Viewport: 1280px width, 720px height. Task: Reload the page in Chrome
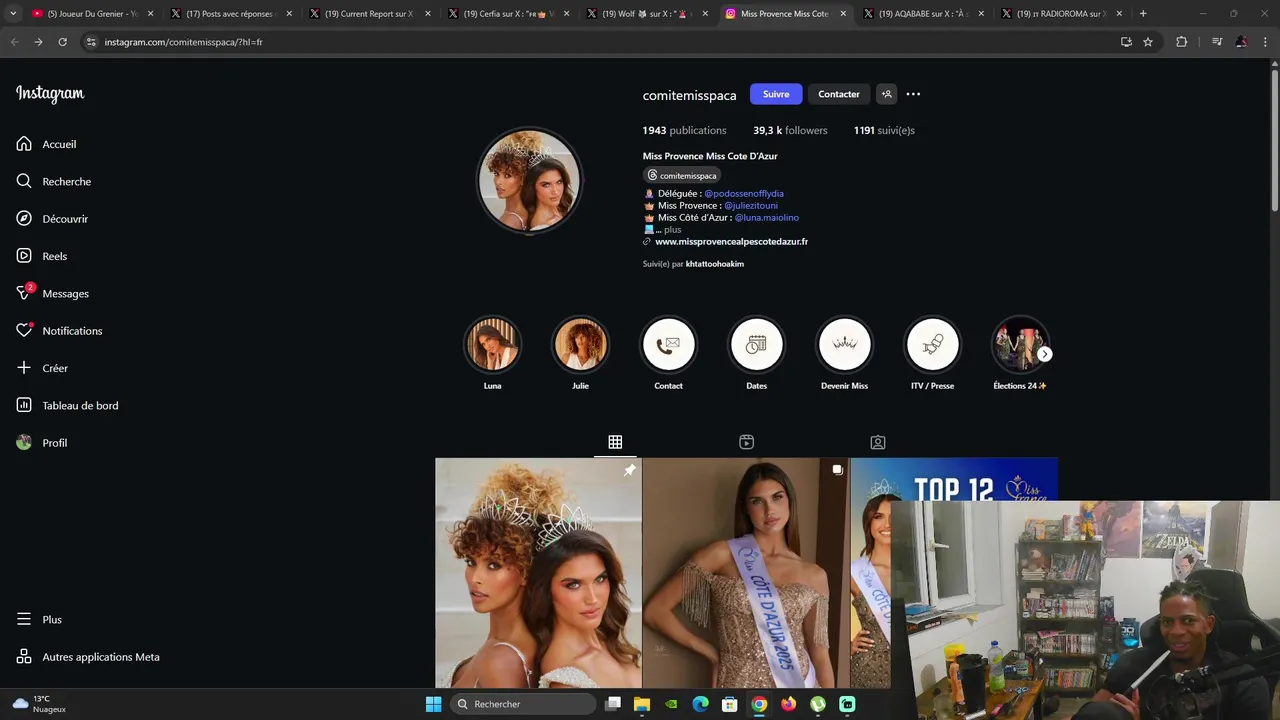coord(62,42)
